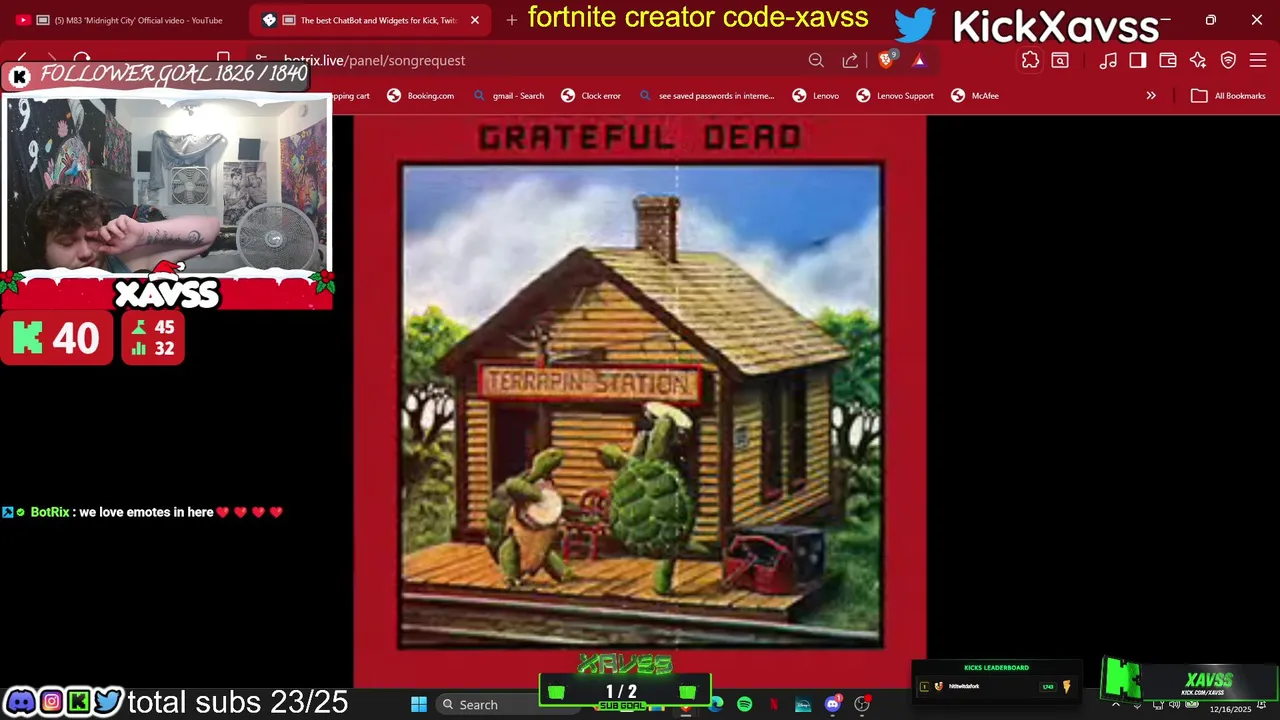The width and height of the screenshot is (1280, 720).
Task: Open the Brave Shields lion icon
Action: point(885,60)
